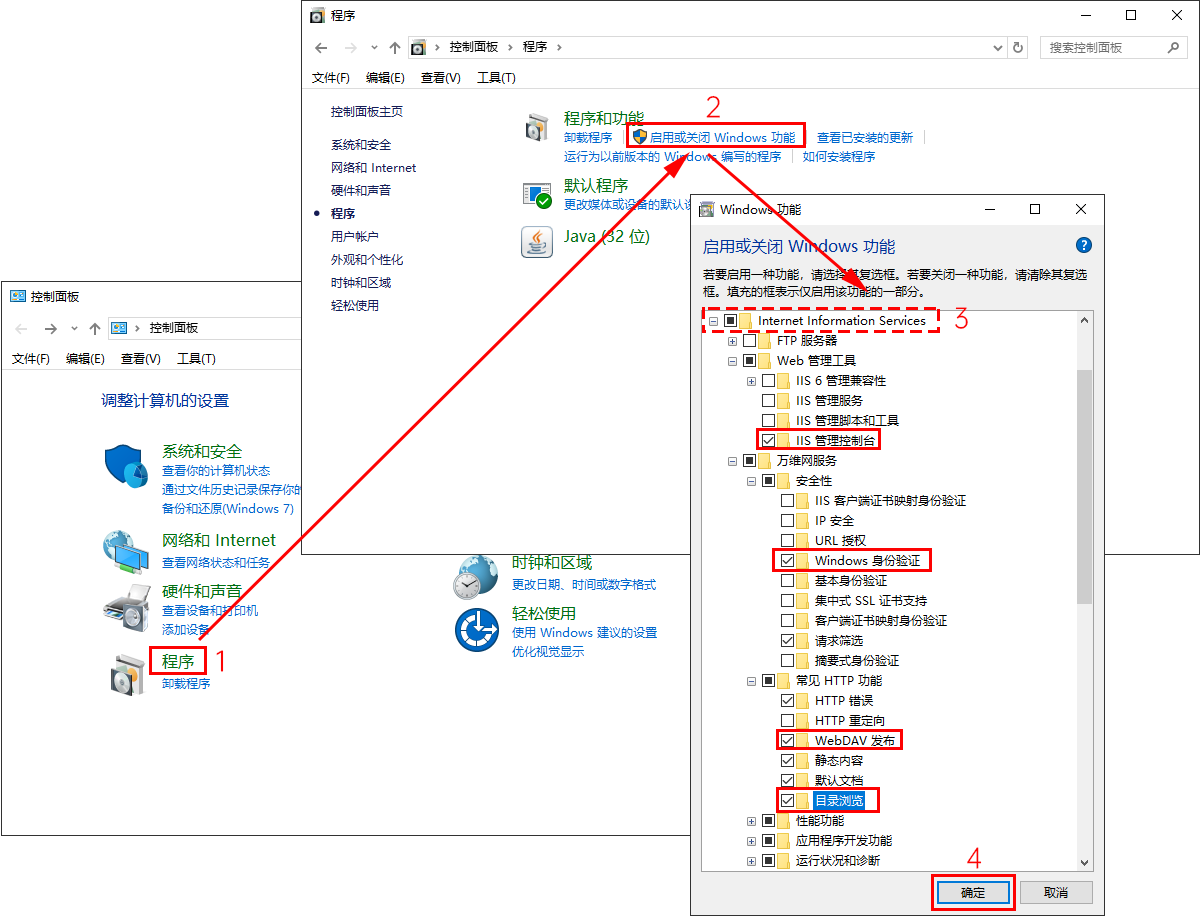
Task: Uncheck the IIS 管理控制台 checkbox
Action: tap(768, 441)
